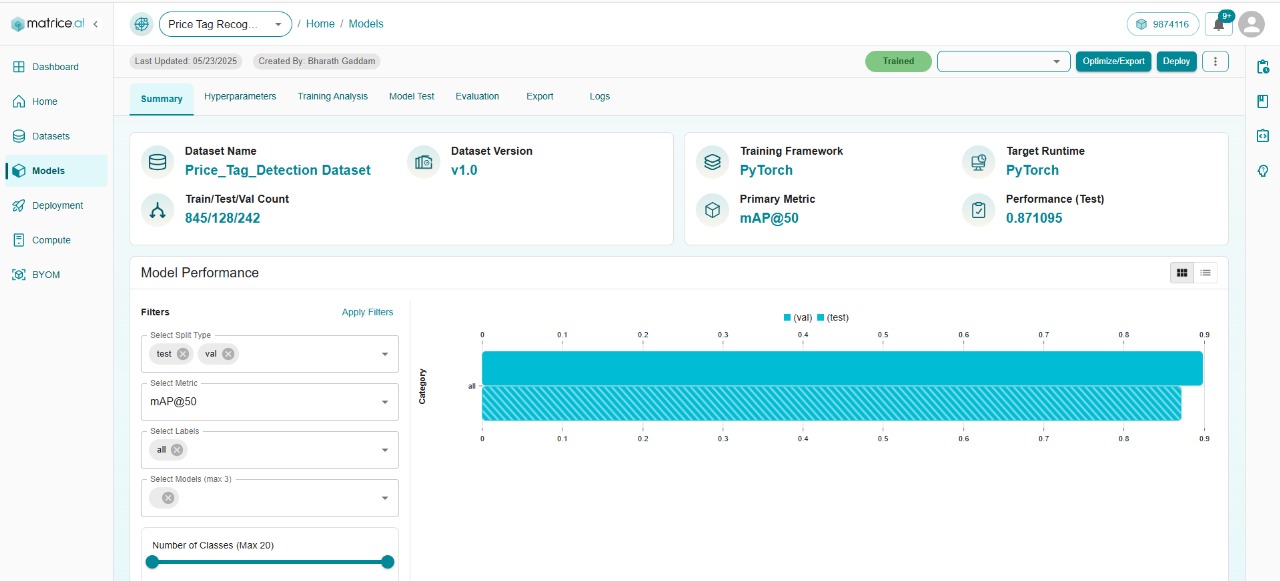Image resolution: width=1280 pixels, height=581 pixels.
Task: Expand the Select Models dropdown
Action: [385, 498]
